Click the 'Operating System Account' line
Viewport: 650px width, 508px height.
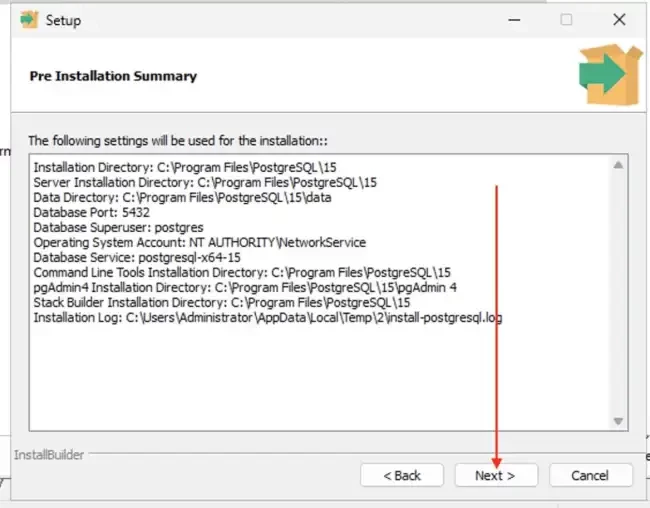[x=200, y=242]
